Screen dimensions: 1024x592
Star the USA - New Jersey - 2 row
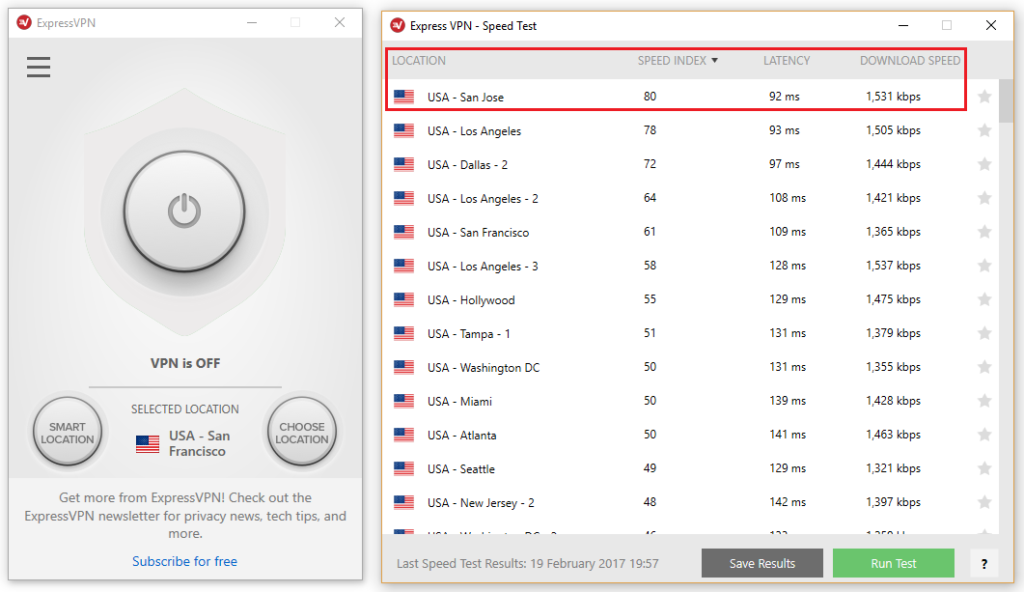(984, 502)
